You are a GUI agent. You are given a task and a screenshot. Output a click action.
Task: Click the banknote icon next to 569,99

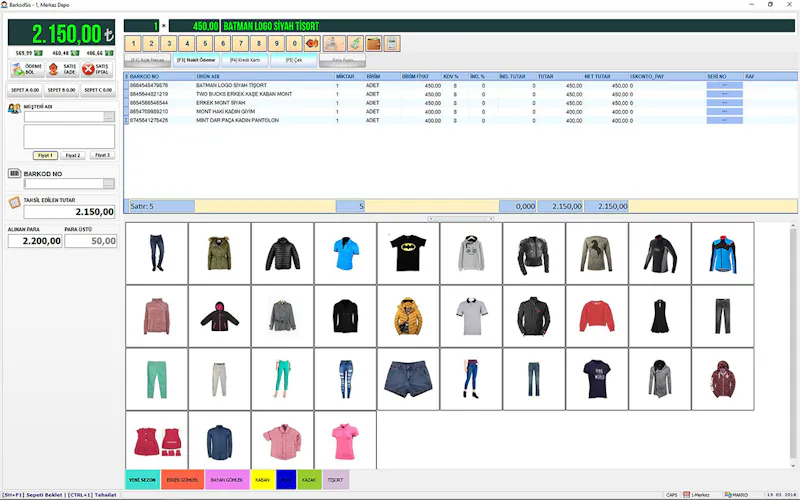[38, 53]
